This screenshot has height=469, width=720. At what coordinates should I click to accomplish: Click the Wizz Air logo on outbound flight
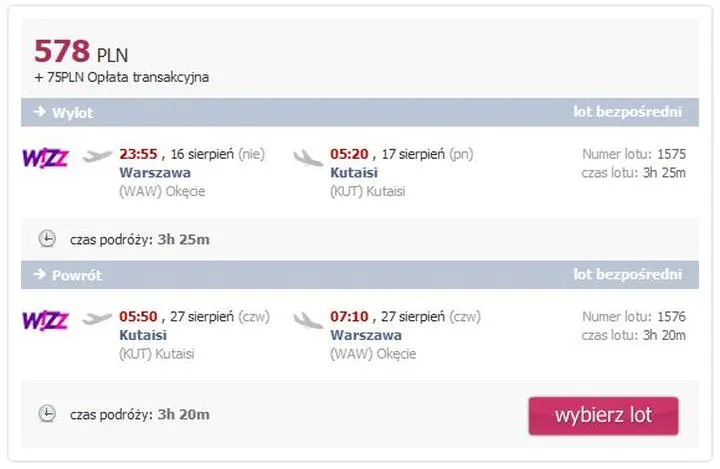pos(45,157)
